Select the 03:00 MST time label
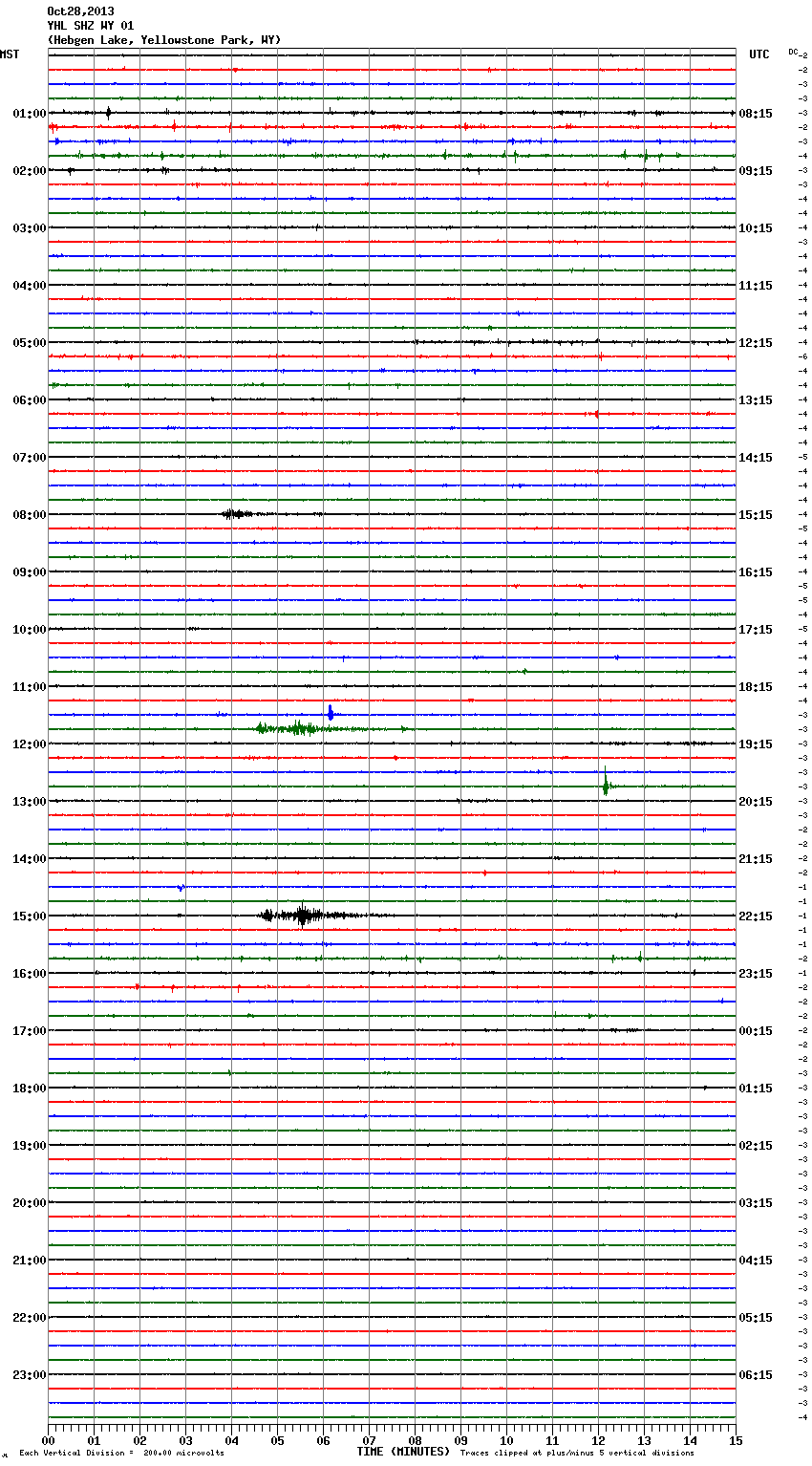This screenshot has height=1466, width=812. [x=29, y=227]
